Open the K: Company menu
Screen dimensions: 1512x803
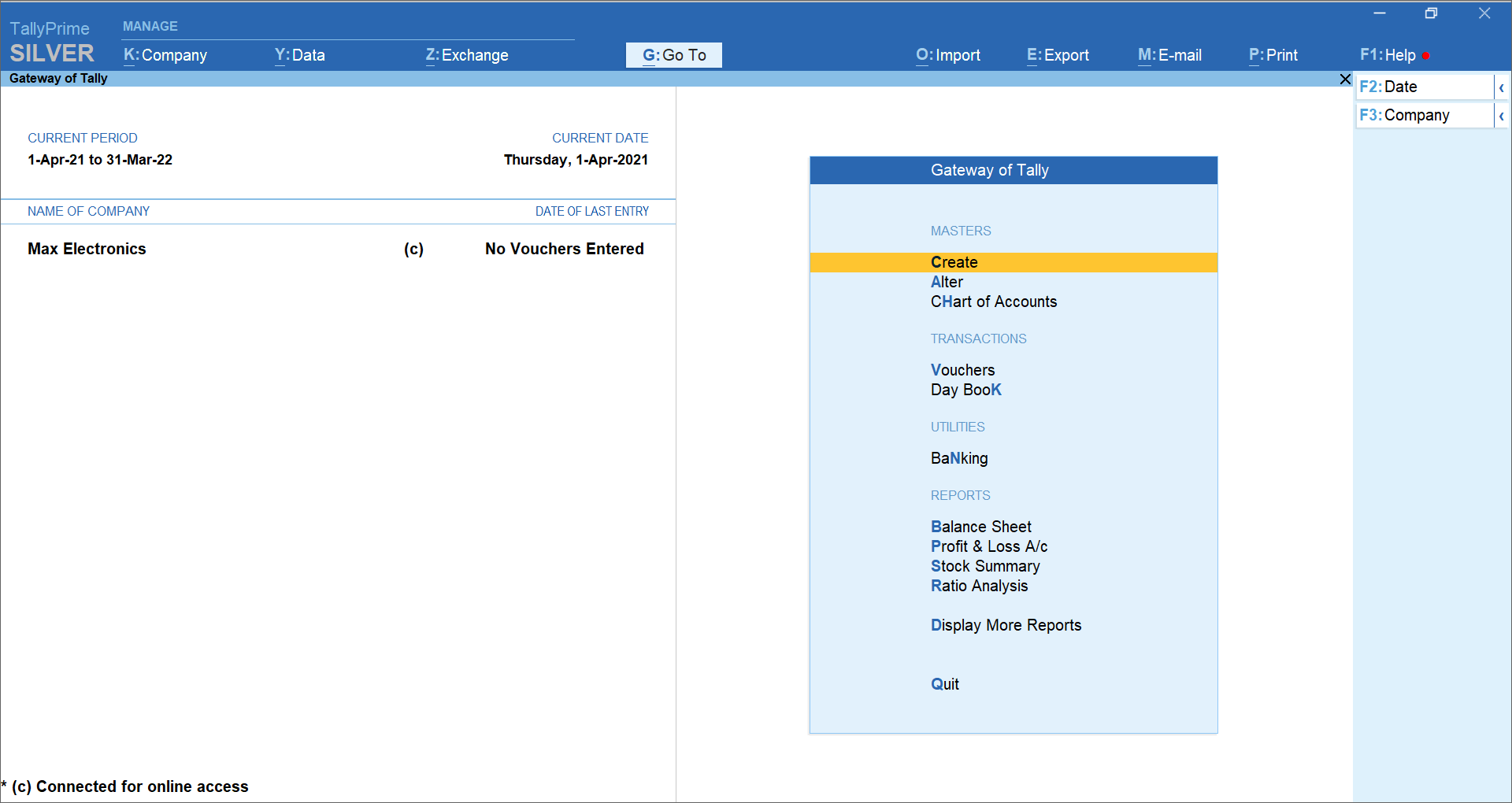tap(165, 55)
